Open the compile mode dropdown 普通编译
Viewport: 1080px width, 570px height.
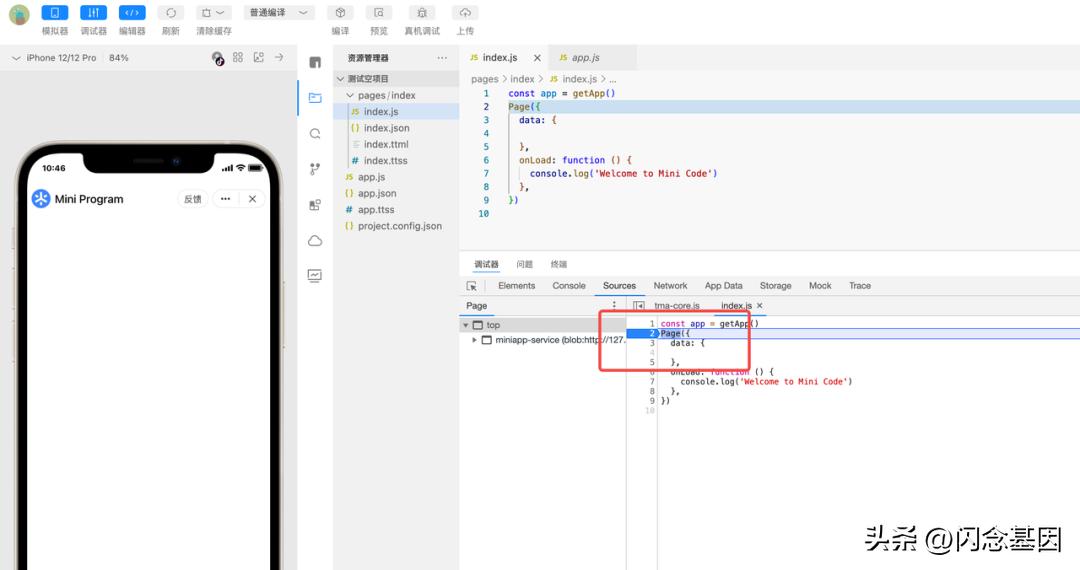[279, 13]
